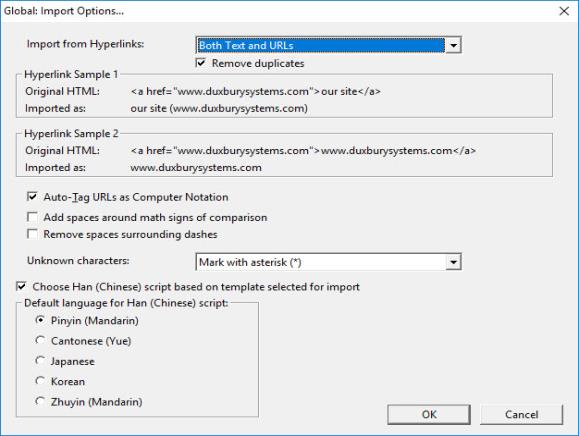Image resolution: width=579 pixels, height=436 pixels.
Task: Confirm with the OK button
Action: pos(429,414)
